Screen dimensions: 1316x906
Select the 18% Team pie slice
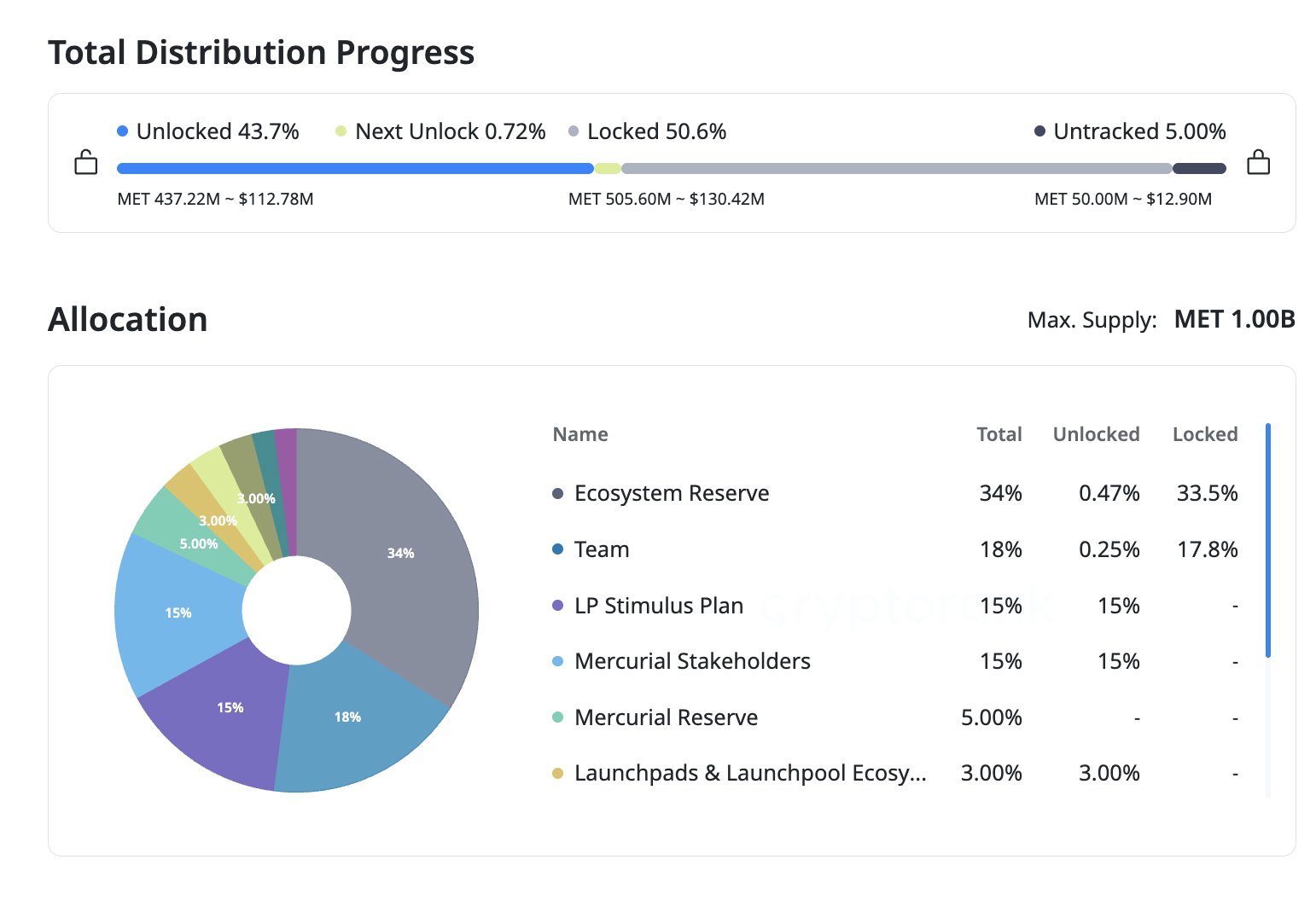(x=358, y=725)
